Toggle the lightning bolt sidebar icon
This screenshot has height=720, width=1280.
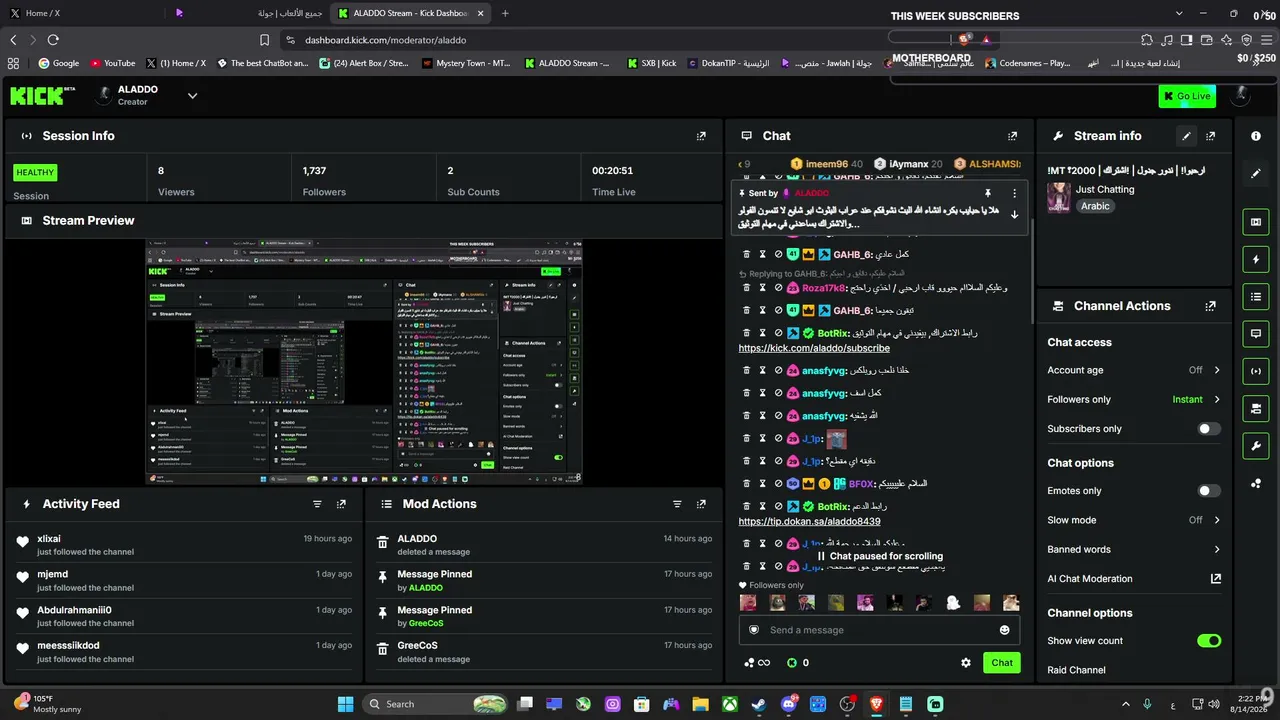point(1256,260)
